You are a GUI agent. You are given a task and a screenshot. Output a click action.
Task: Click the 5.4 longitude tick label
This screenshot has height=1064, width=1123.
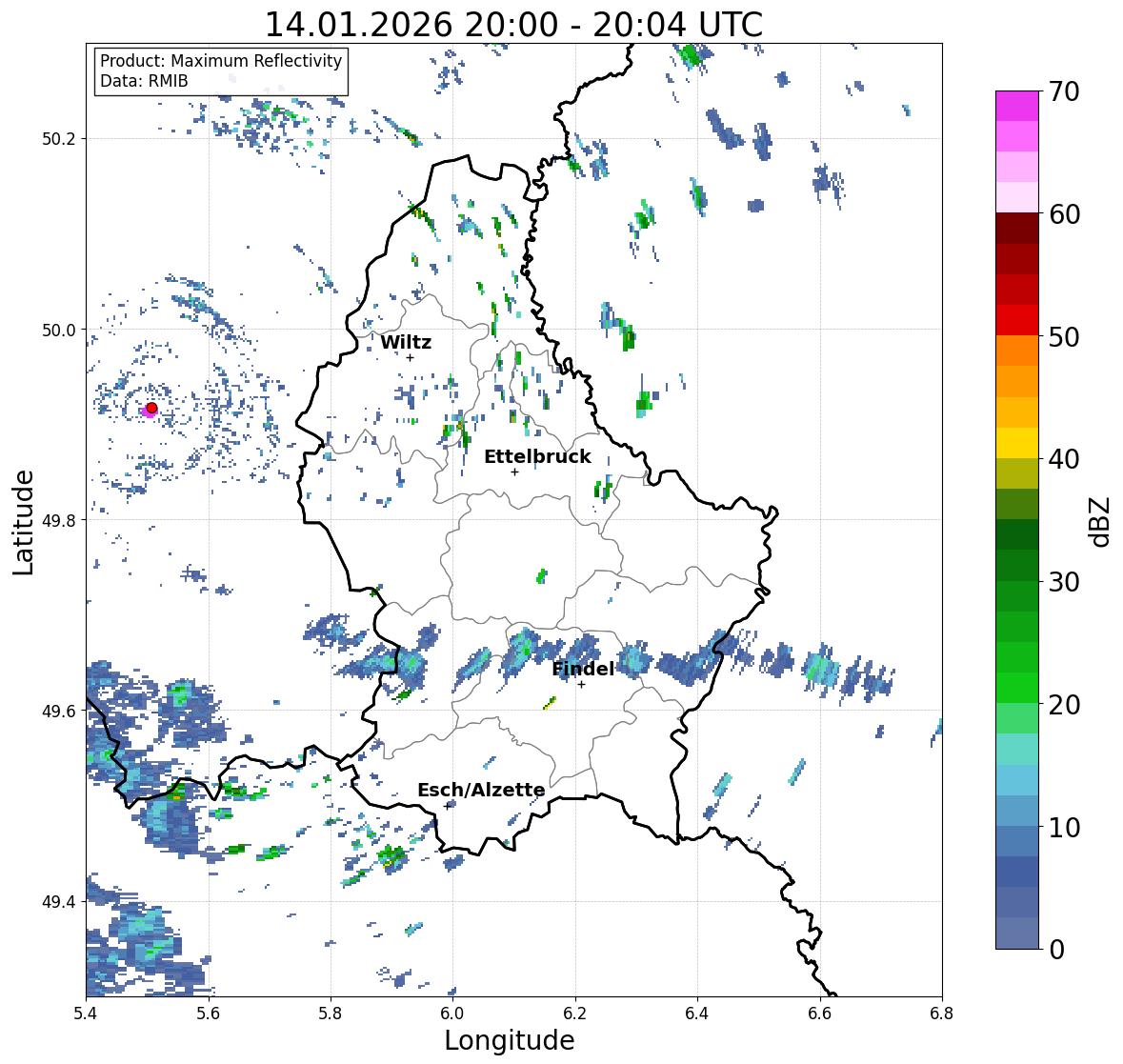86,1014
